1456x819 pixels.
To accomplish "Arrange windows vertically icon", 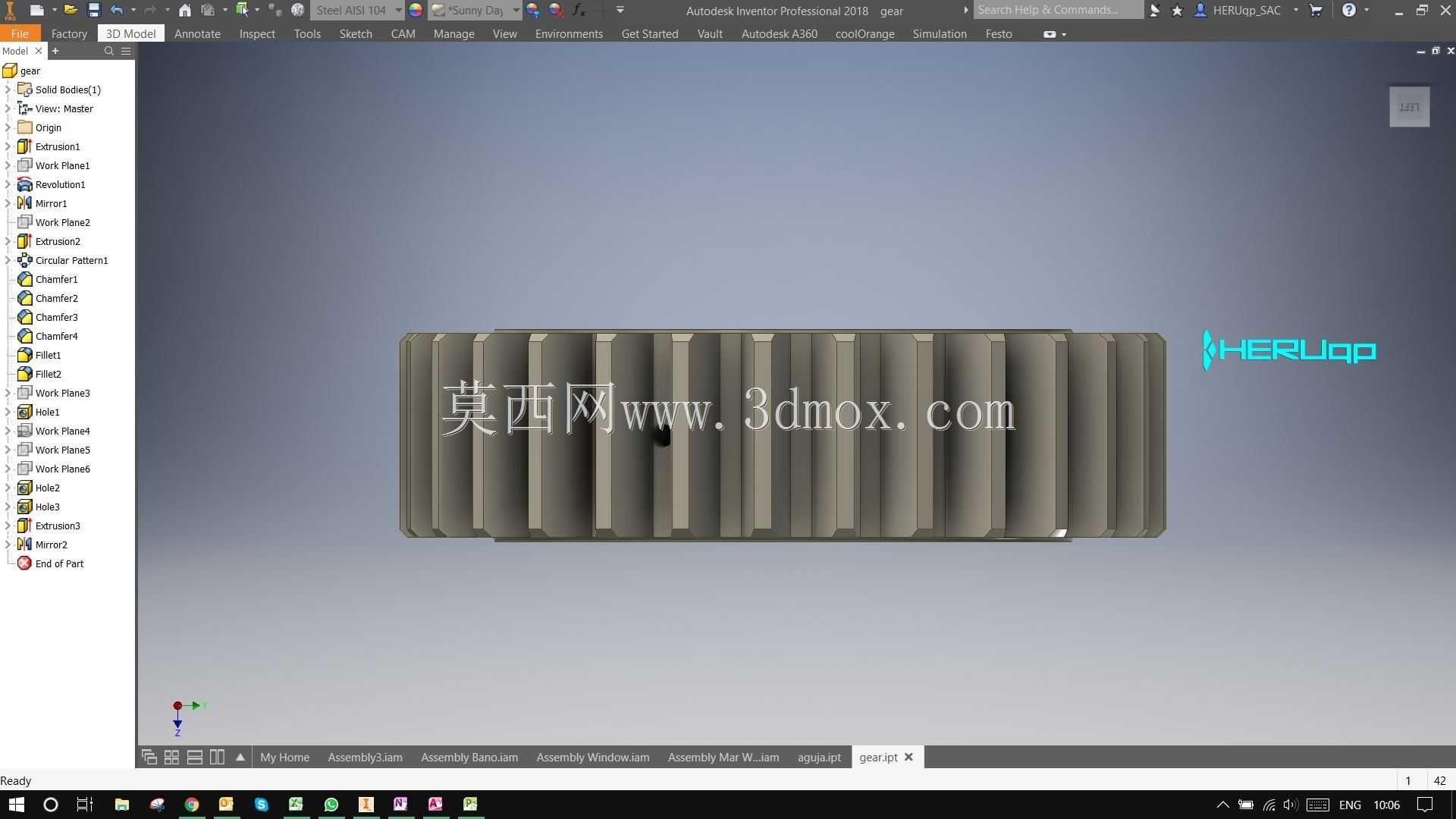I will coord(217,757).
